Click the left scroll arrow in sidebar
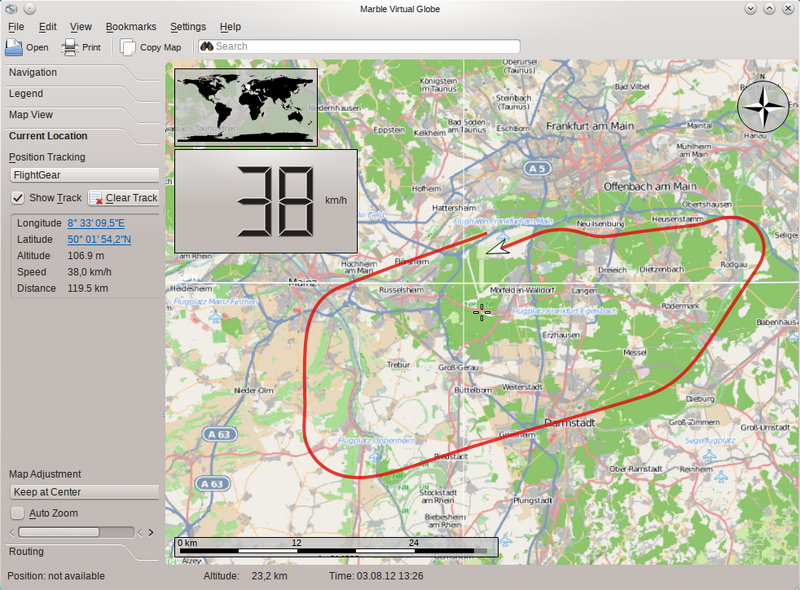 pyautogui.click(x=12, y=532)
